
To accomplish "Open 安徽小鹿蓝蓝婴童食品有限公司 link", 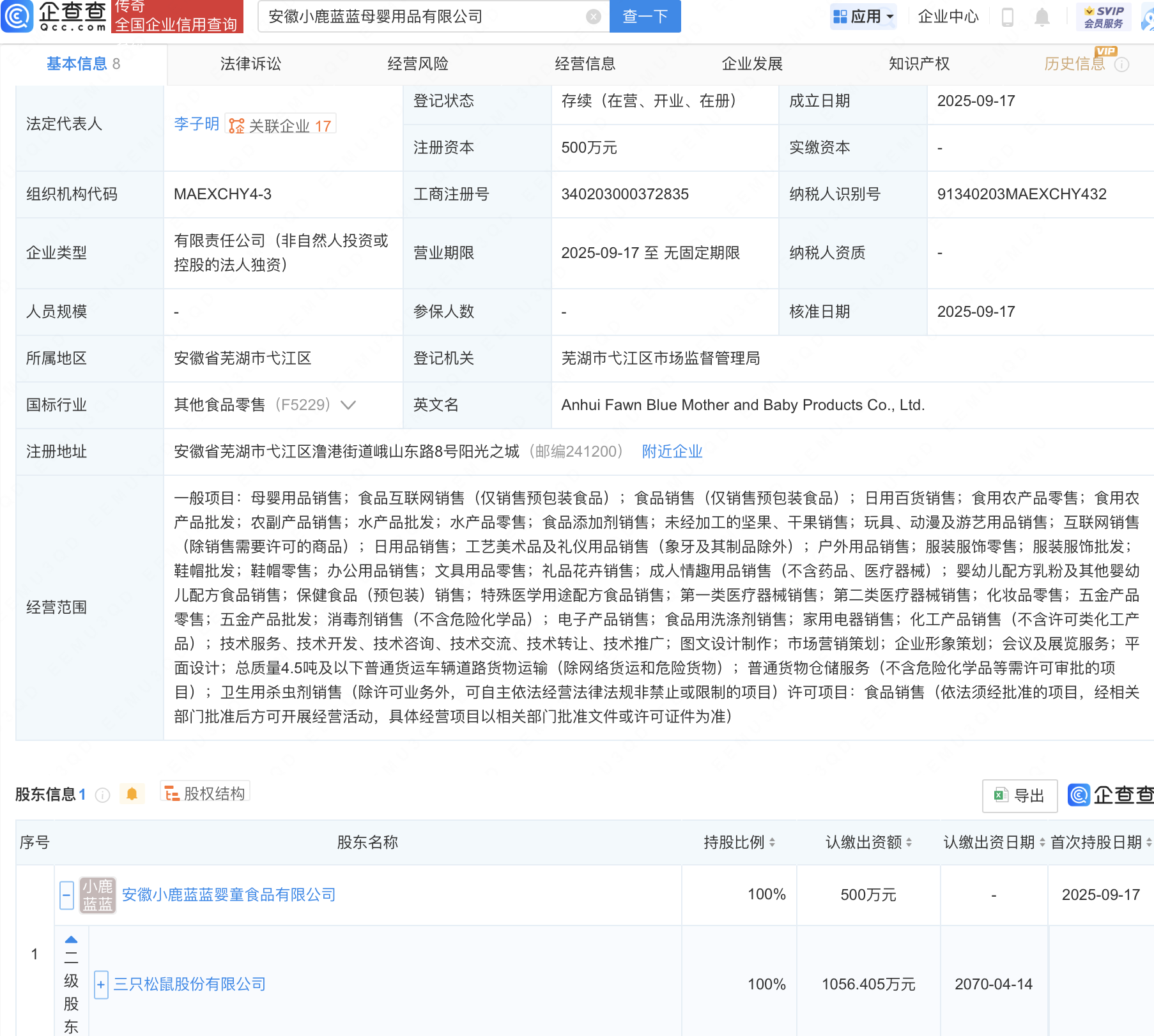I will tap(229, 895).
